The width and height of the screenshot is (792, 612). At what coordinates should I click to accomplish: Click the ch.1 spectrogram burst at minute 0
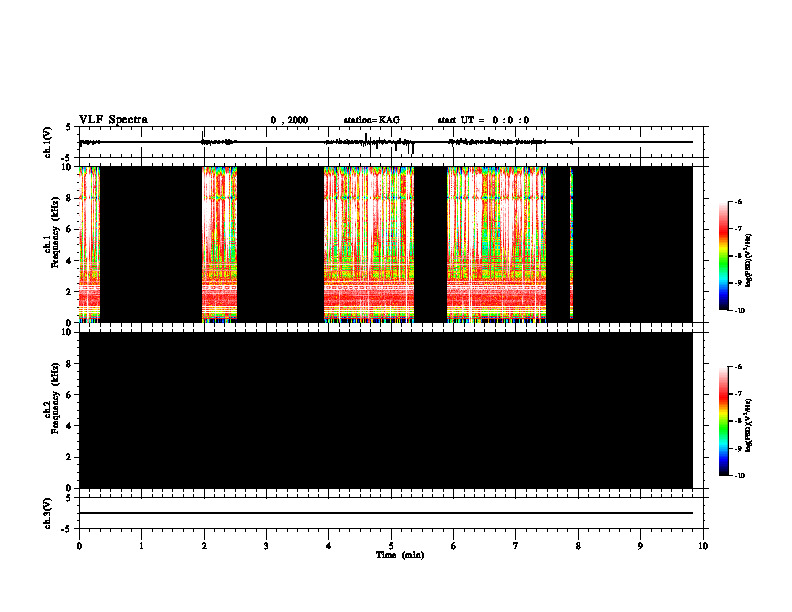click(x=89, y=244)
